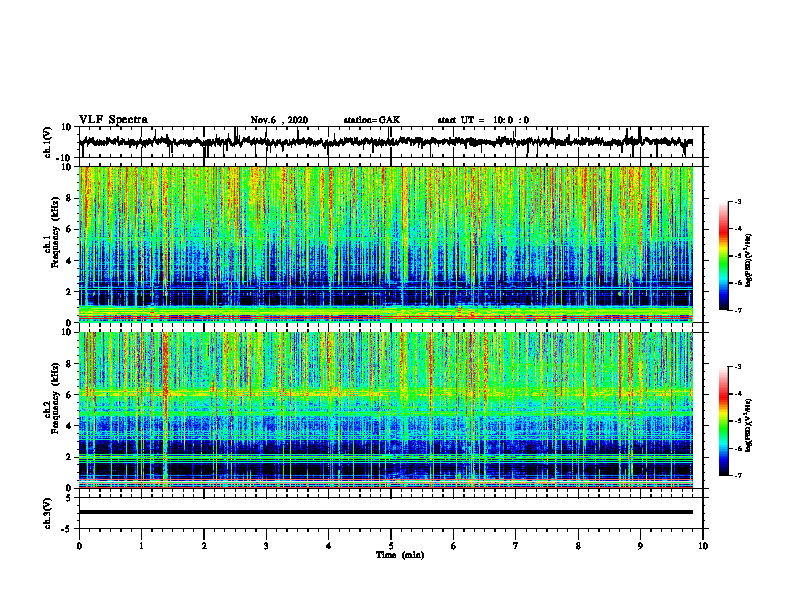Click the 6 kHz tick on ch.2 spectrogram
Image resolution: width=792 pixels, height=612 pixels.
pyautogui.click(x=69, y=395)
